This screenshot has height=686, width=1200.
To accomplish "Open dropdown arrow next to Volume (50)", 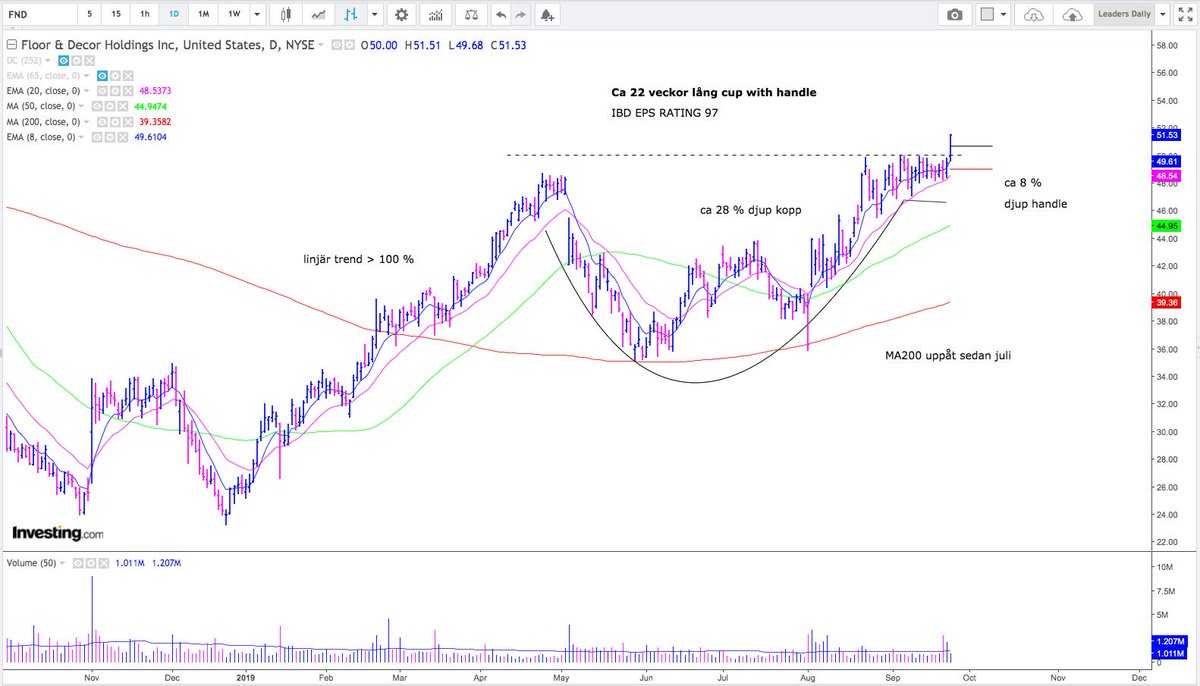I will tap(62, 563).
